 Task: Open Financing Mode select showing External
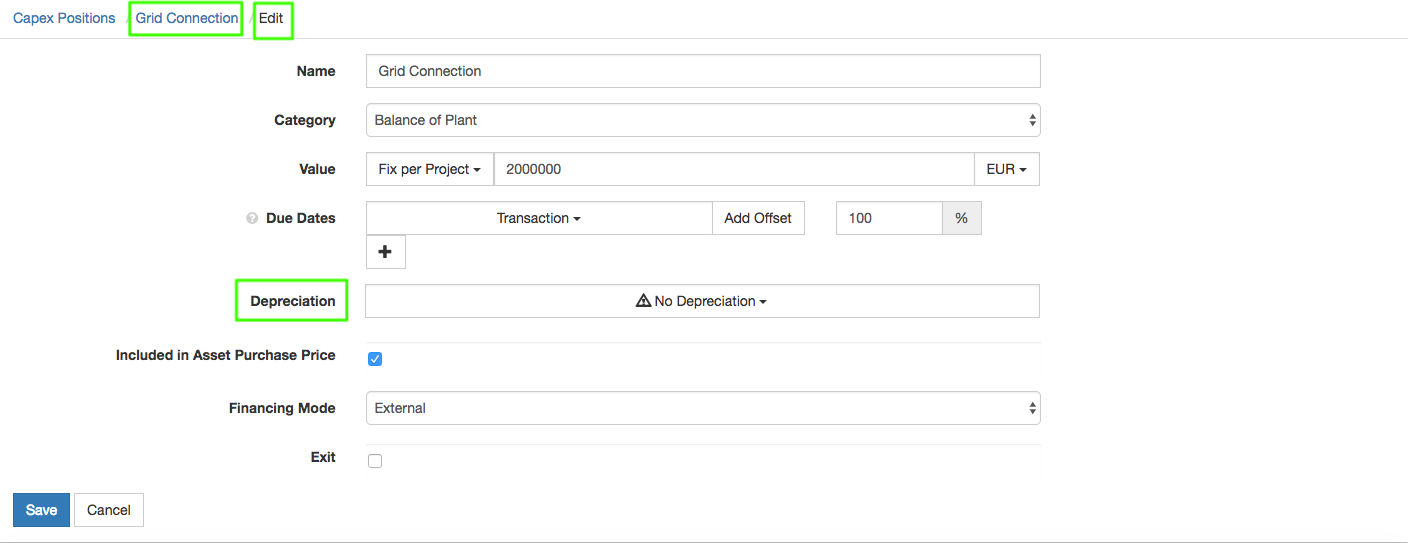tap(703, 408)
